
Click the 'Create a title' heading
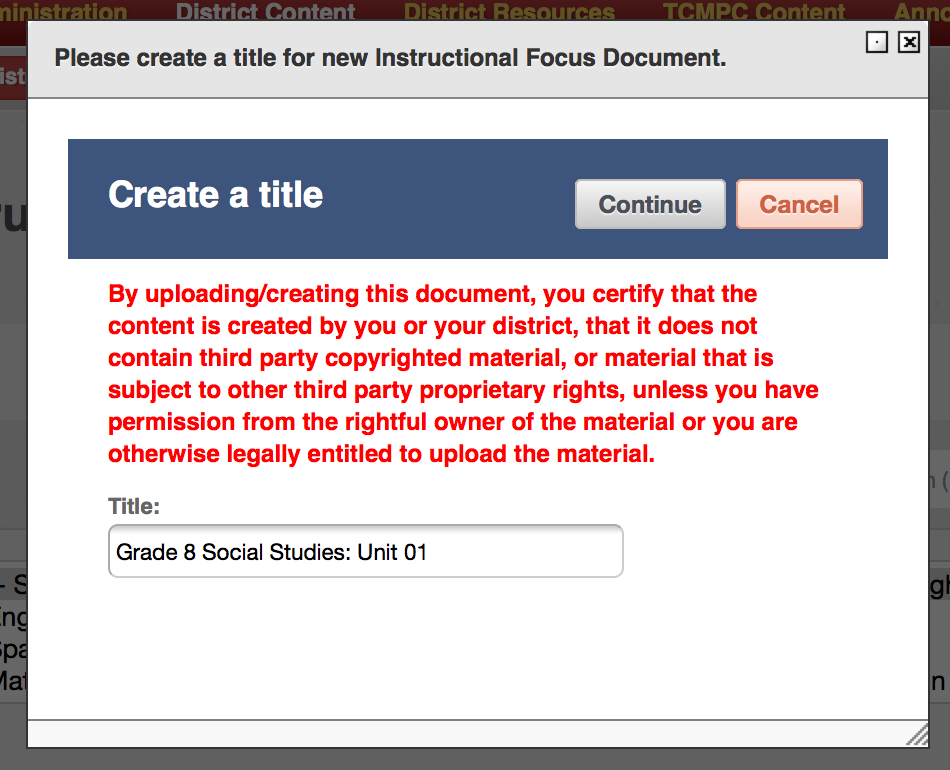[216, 194]
